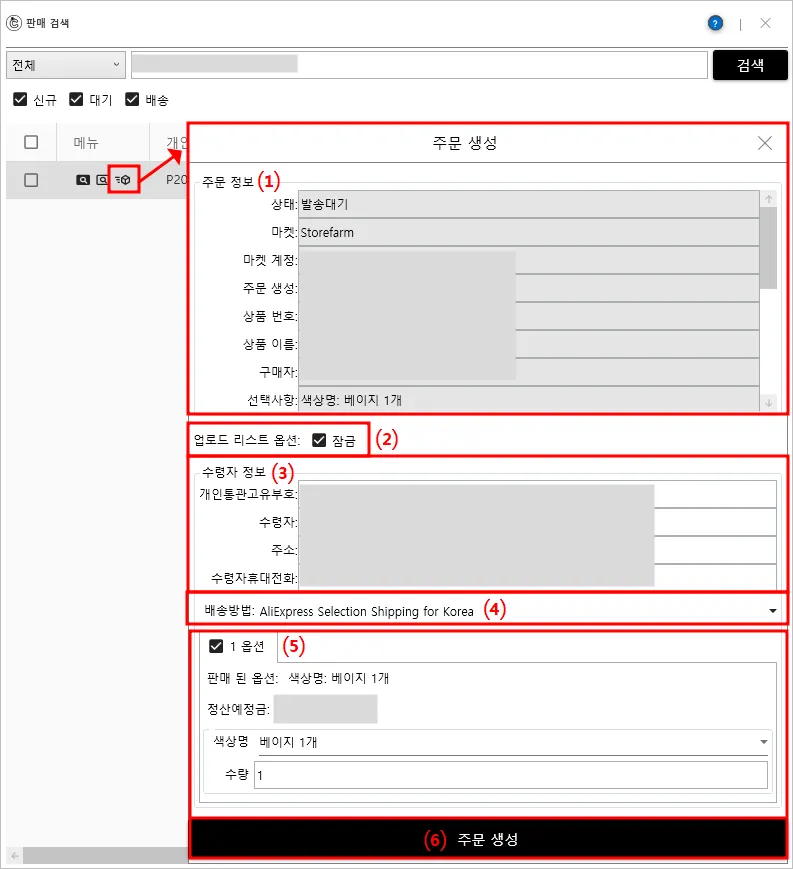Check the select-all header checkbox
793x869 pixels.
tap(31, 142)
